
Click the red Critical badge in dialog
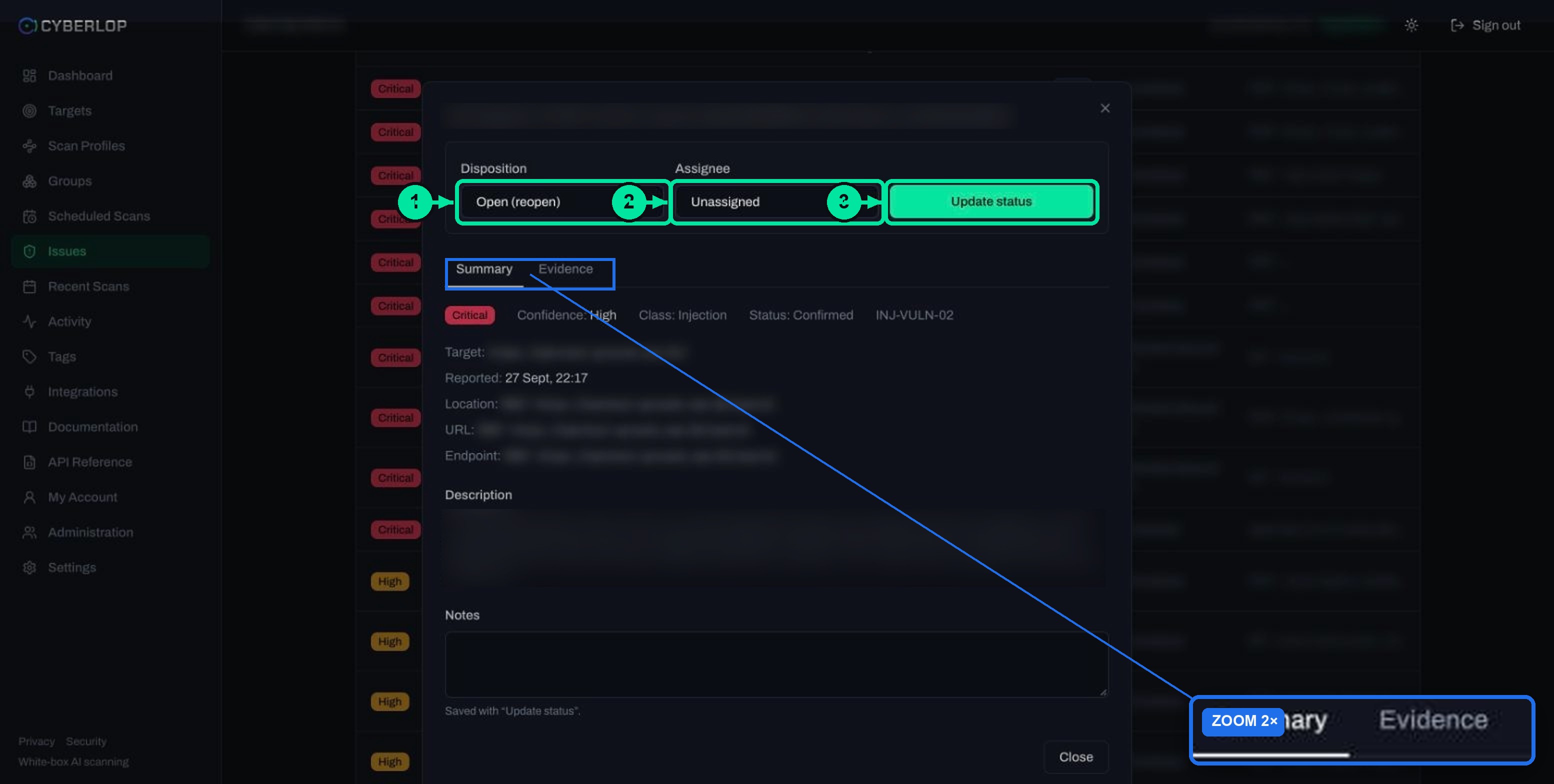pos(469,315)
